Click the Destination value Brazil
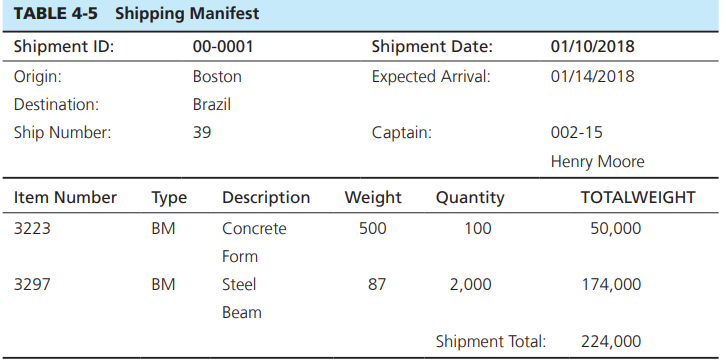Image resolution: width=724 pixels, height=364 pixels. [x=211, y=104]
